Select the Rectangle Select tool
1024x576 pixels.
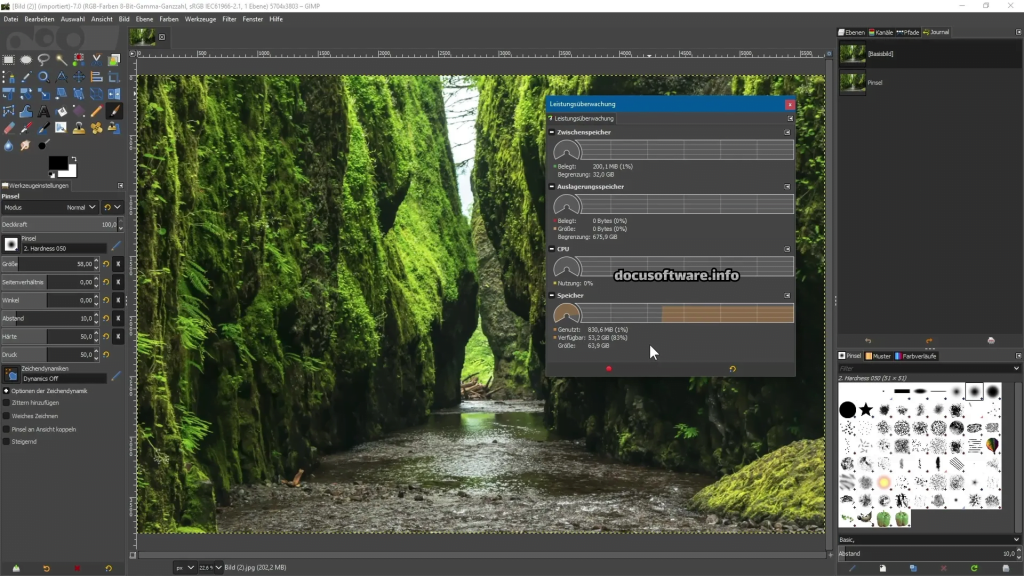click(x=9, y=60)
